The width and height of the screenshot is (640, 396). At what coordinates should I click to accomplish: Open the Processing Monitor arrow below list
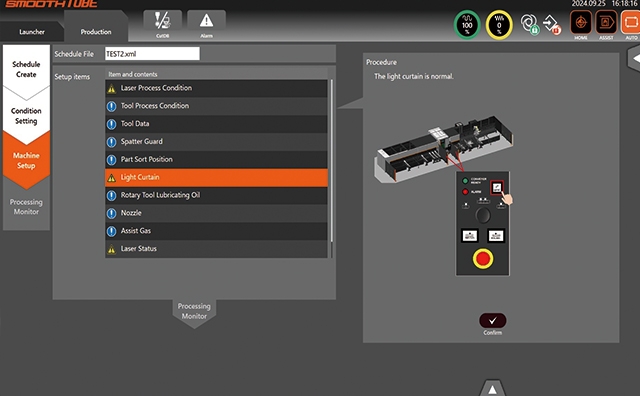pyautogui.click(x=194, y=312)
